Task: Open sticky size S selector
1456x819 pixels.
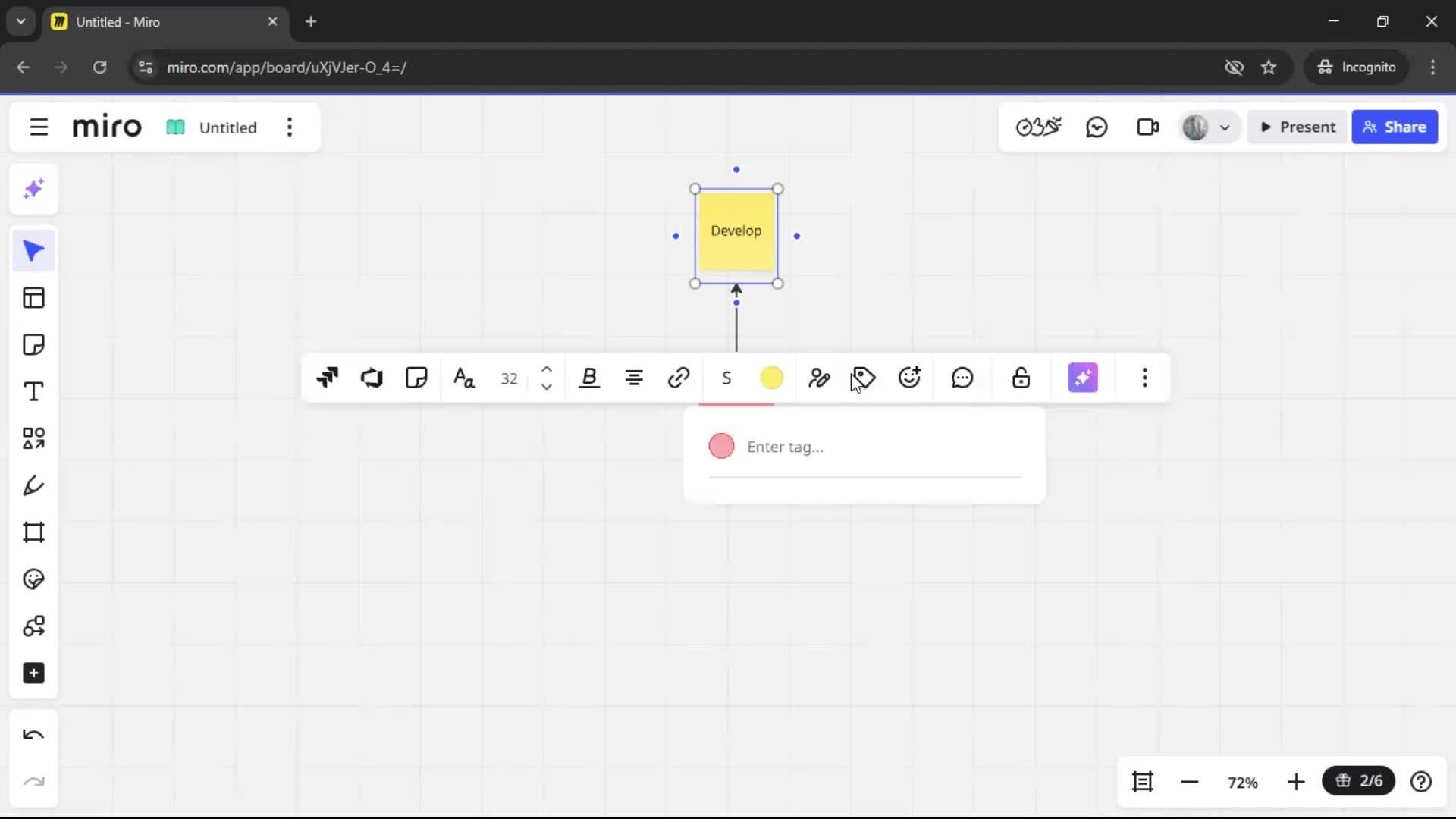Action: [x=726, y=378]
